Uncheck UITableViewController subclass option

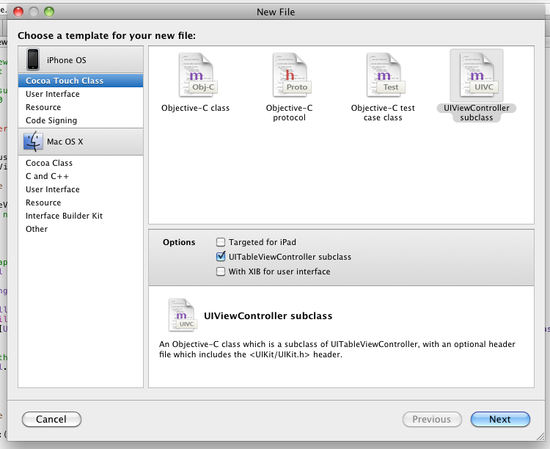pyautogui.click(x=221, y=256)
